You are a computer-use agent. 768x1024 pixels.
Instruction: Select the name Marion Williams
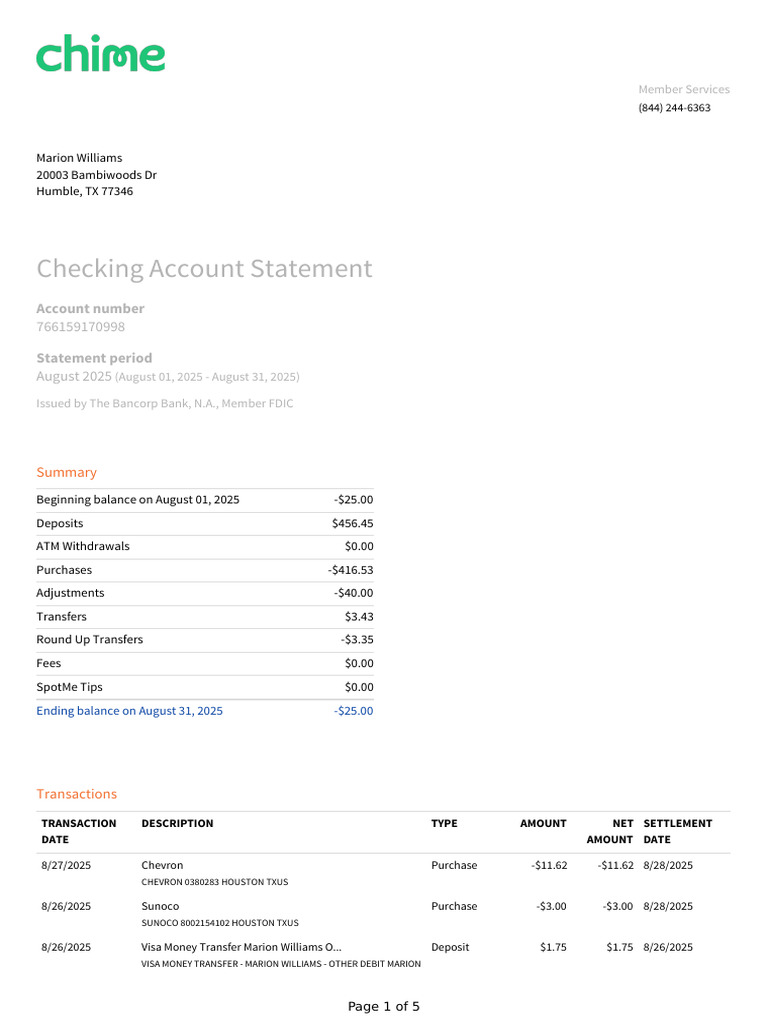pyautogui.click(x=79, y=158)
